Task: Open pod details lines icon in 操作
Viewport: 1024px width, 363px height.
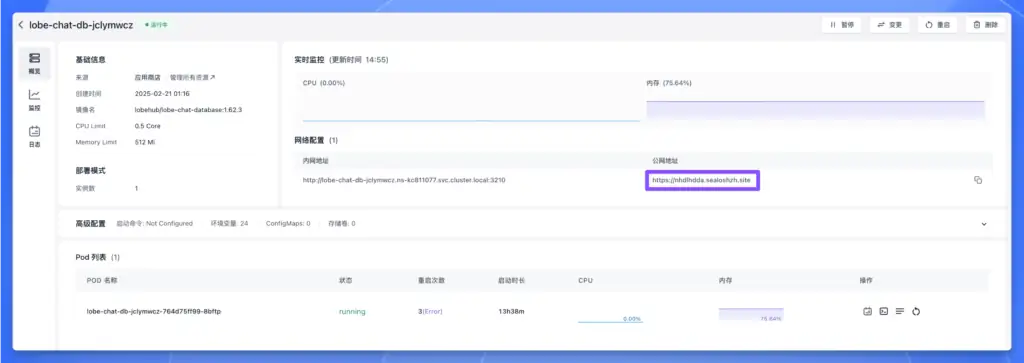Action: [x=900, y=311]
